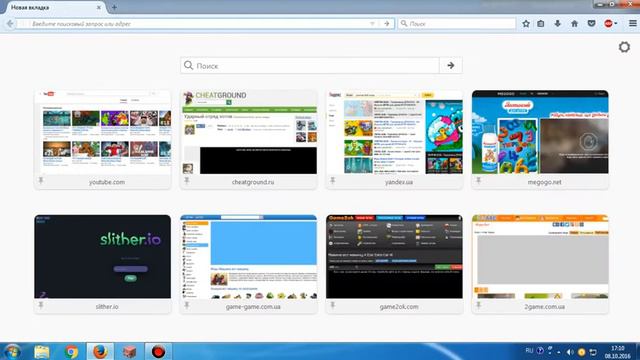Open new tab page settings gear

pyautogui.click(x=624, y=47)
